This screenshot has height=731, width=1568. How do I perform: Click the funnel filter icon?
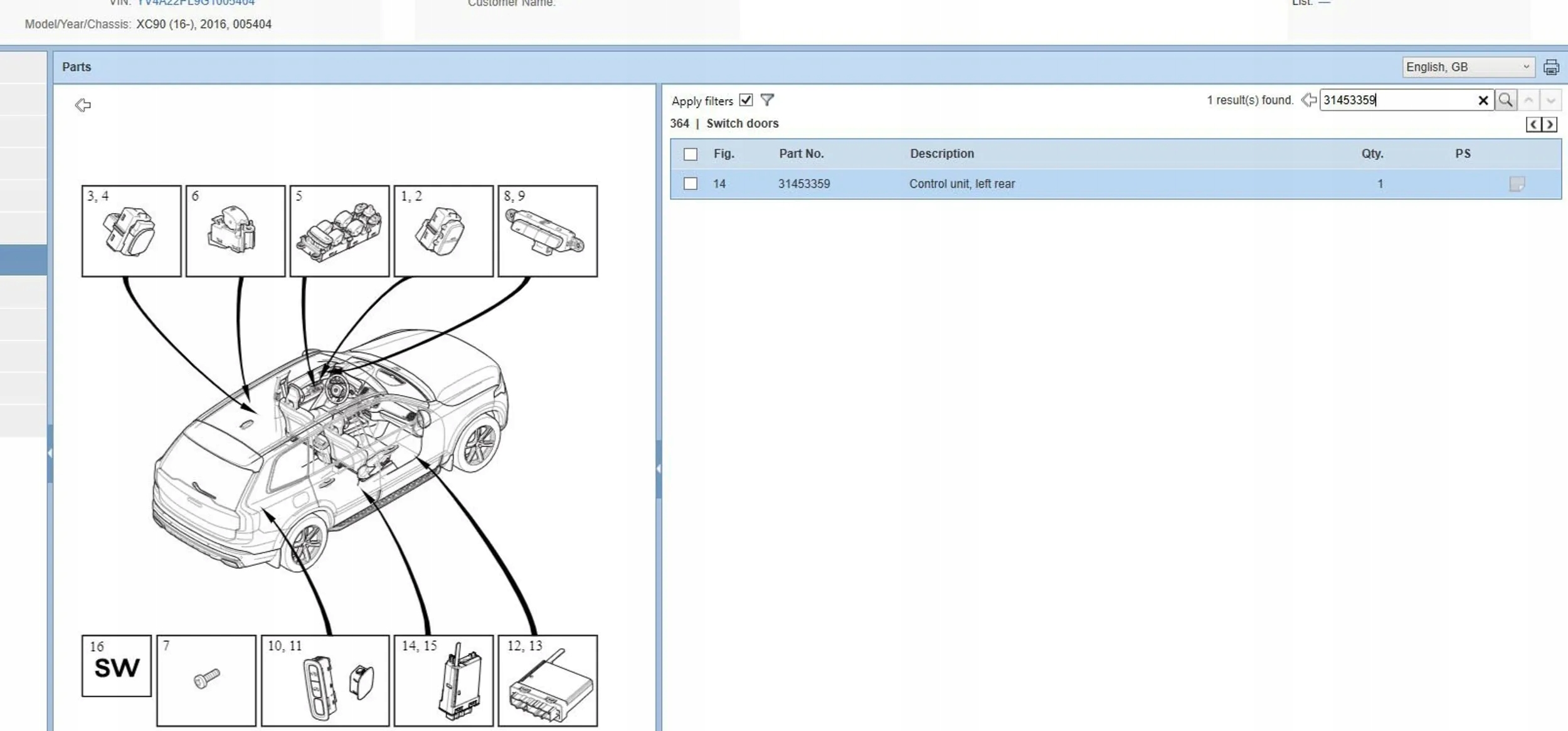767,100
